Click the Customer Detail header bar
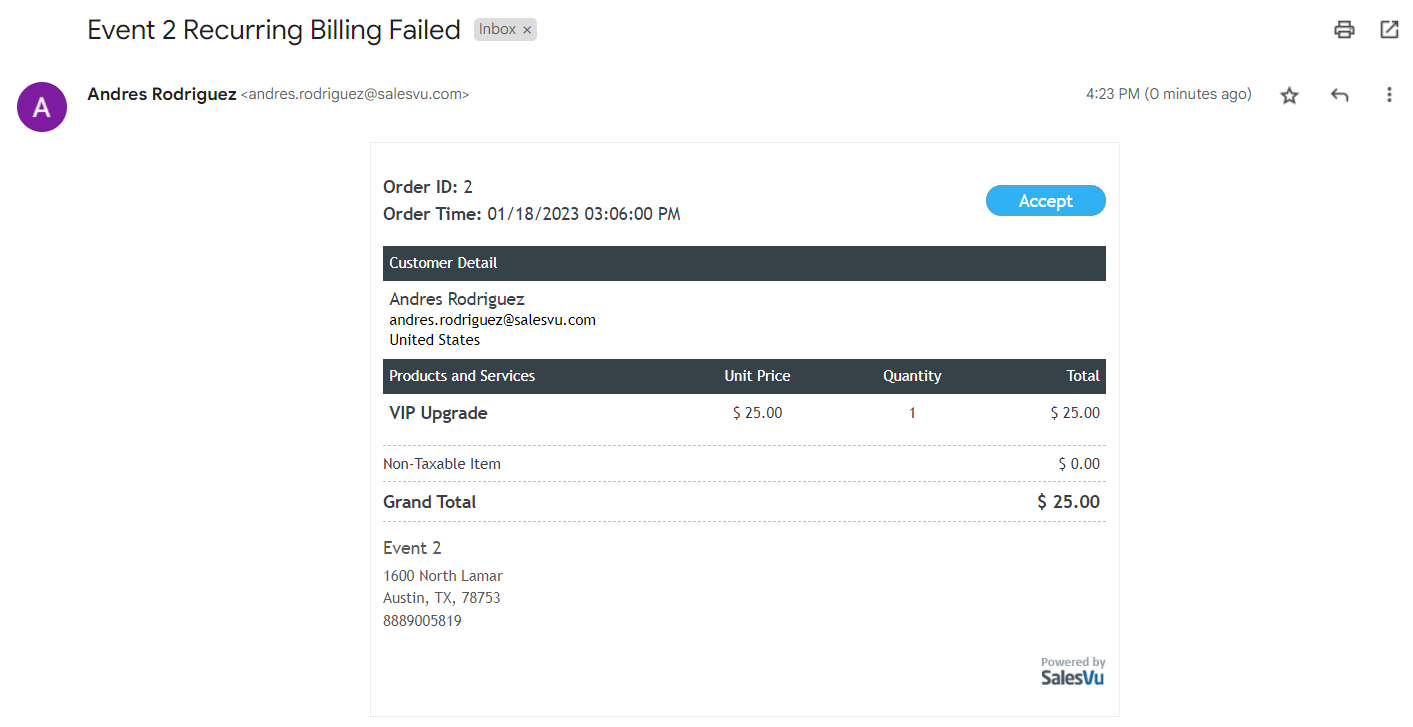The height and width of the screenshot is (727, 1413). (x=744, y=263)
